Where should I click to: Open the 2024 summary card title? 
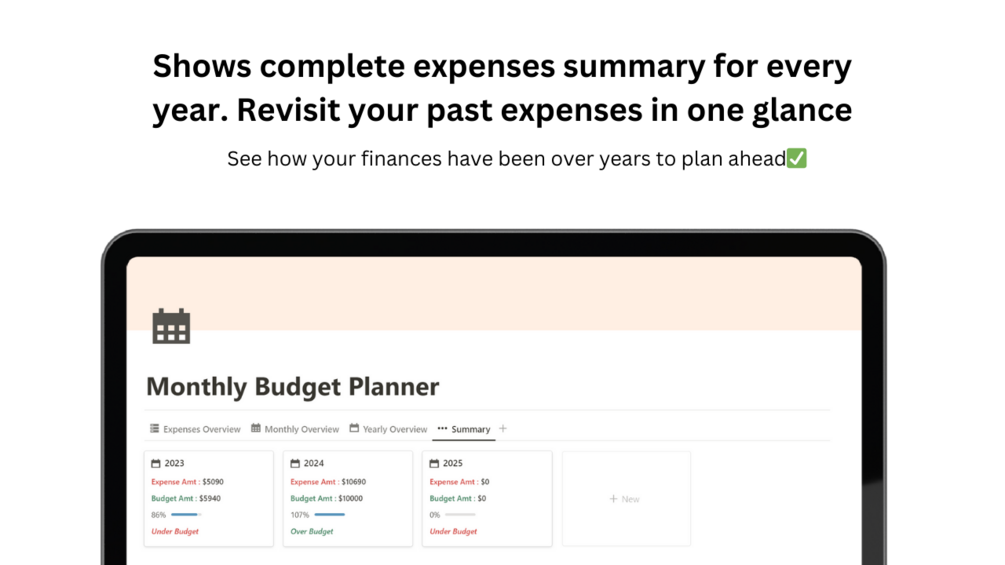click(313, 464)
